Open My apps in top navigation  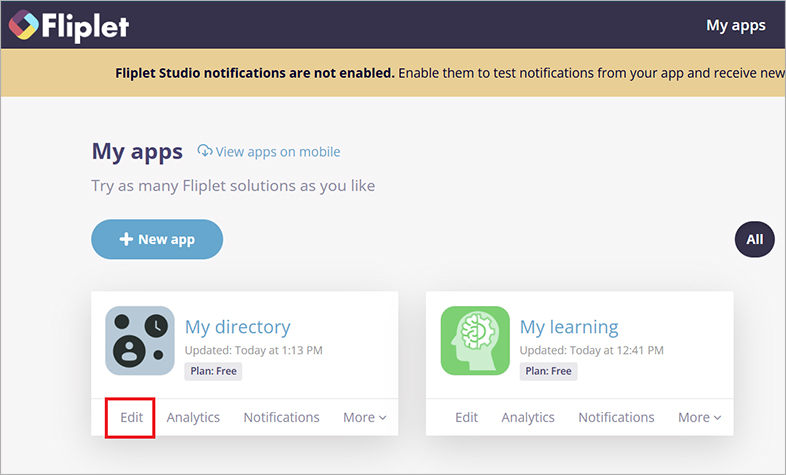735,25
